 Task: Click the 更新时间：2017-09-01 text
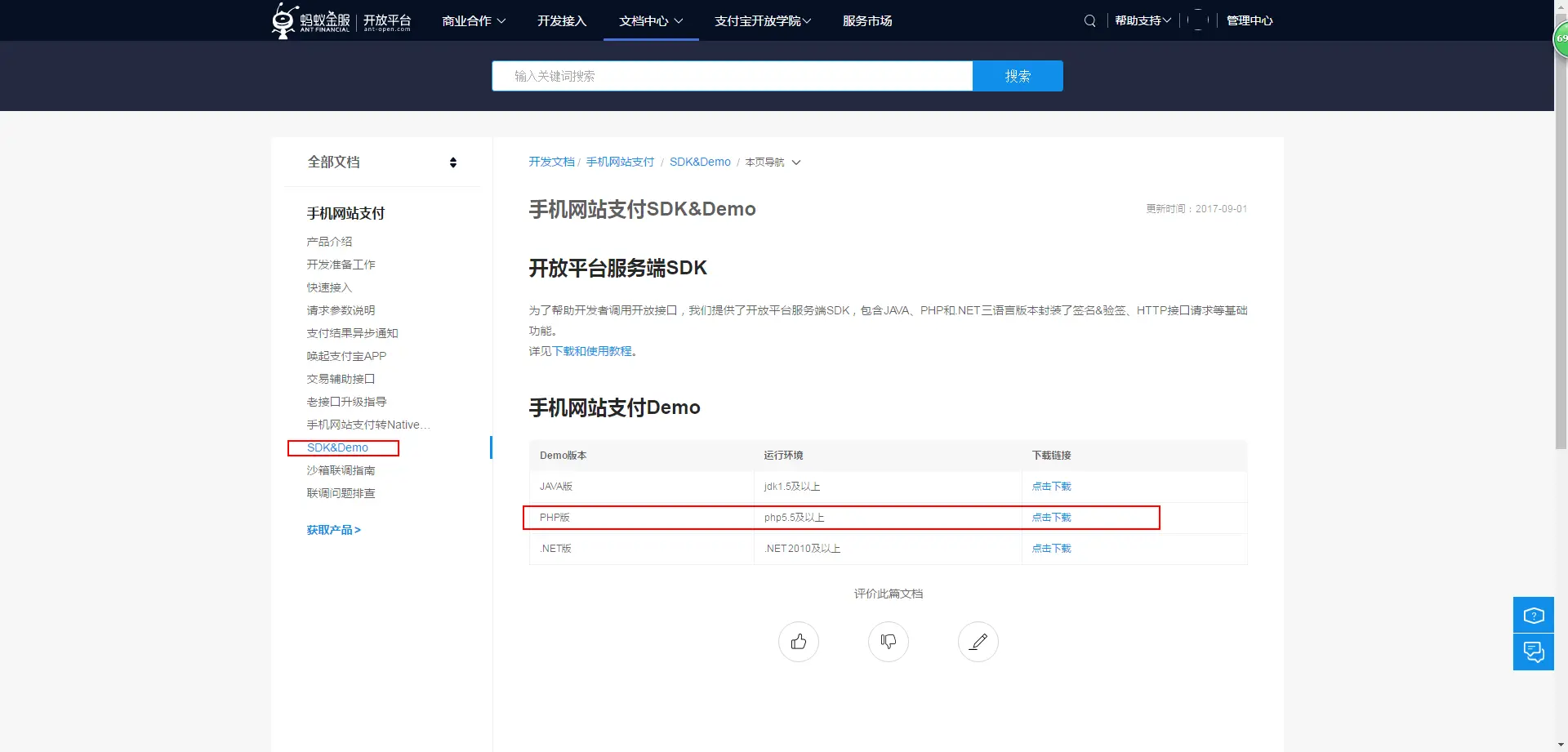(x=1196, y=209)
